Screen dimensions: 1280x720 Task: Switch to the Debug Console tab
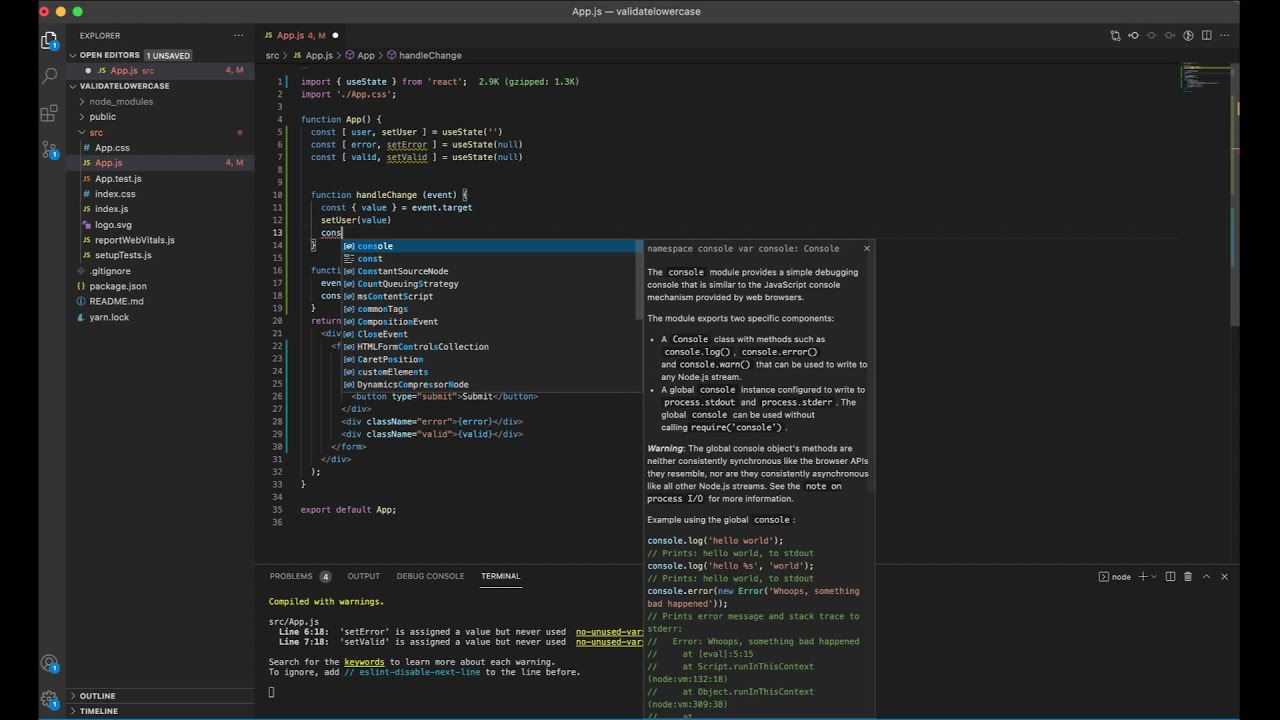click(x=430, y=576)
